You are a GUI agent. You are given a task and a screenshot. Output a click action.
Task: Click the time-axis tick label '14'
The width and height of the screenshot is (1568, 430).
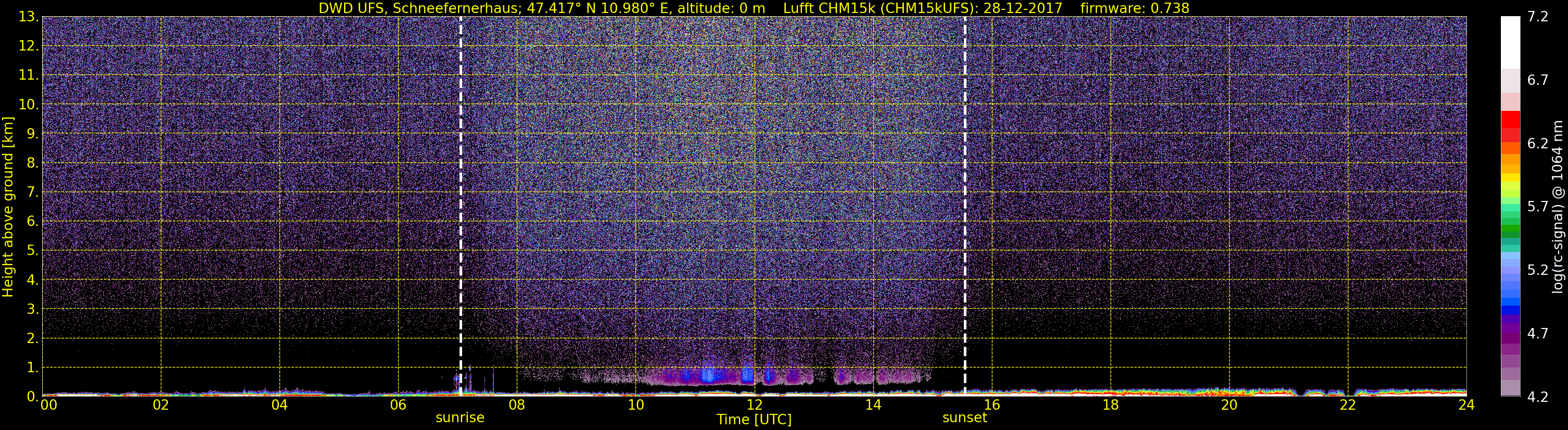tap(873, 405)
